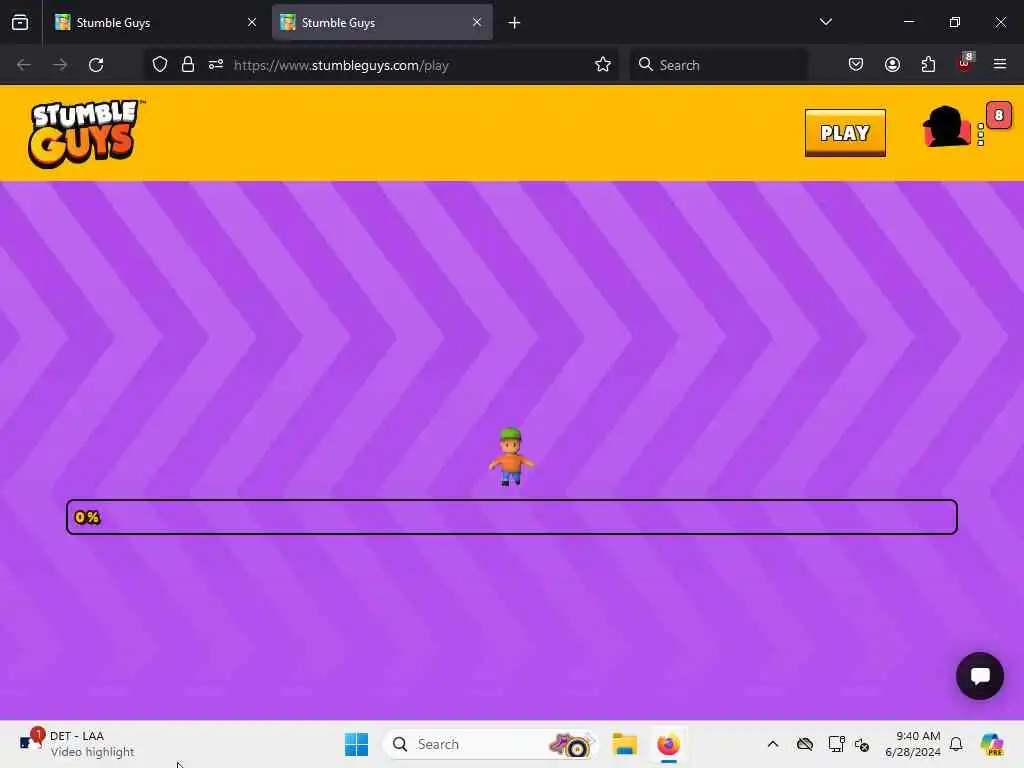
Task: Click the Stumble Guys logo
Action: (x=85, y=133)
